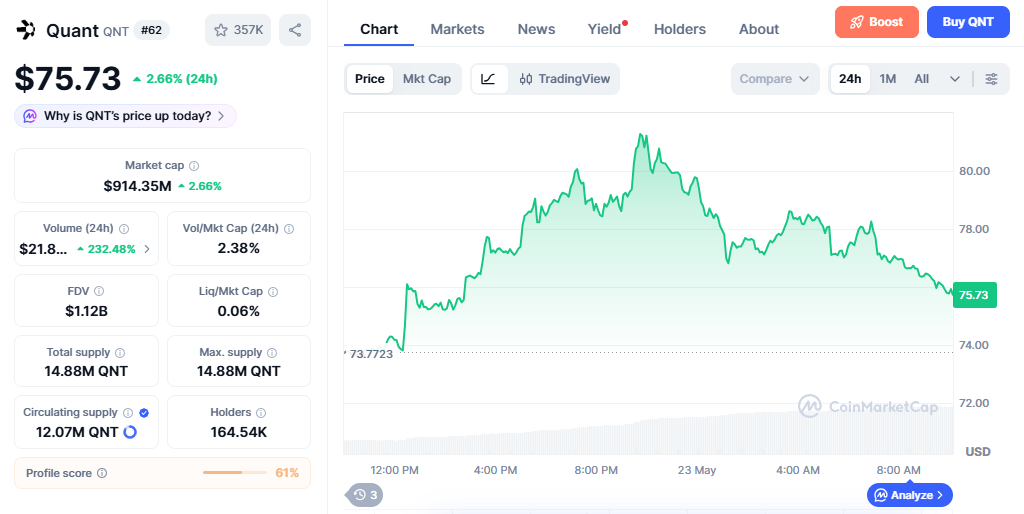Click the Total supply info icon

click(x=120, y=353)
